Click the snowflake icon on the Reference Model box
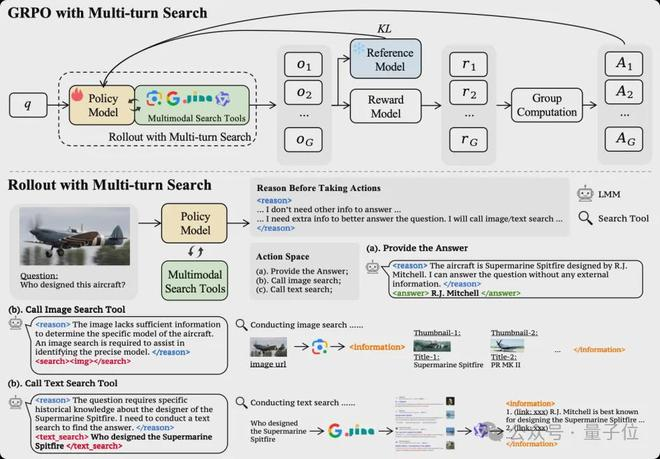This screenshot has width=660, height=459. pyautogui.click(x=359, y=48)
